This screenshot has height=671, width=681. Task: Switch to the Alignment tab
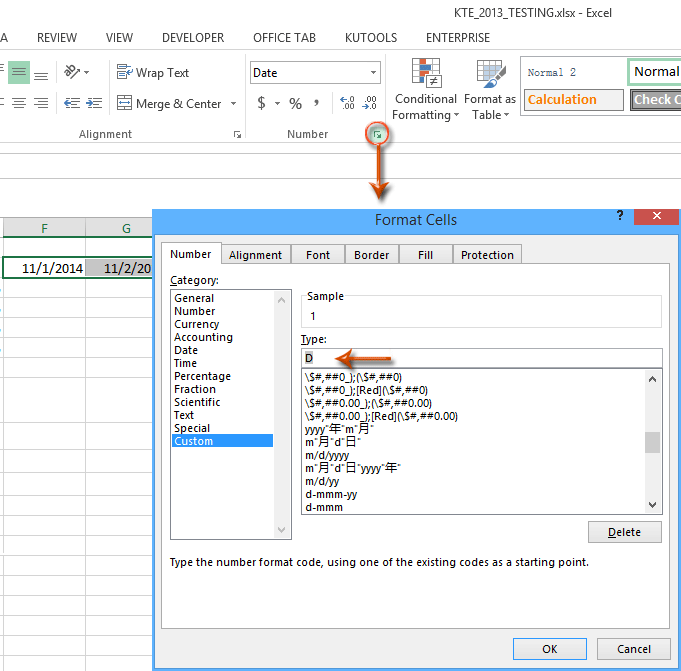(255, 255)
